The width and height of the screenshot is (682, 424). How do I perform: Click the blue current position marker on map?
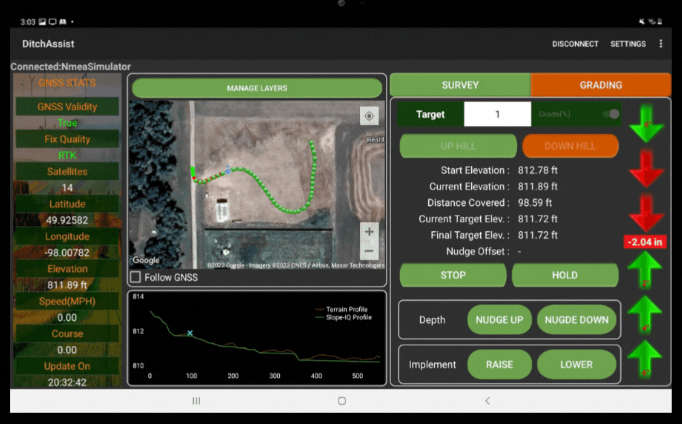228,170
